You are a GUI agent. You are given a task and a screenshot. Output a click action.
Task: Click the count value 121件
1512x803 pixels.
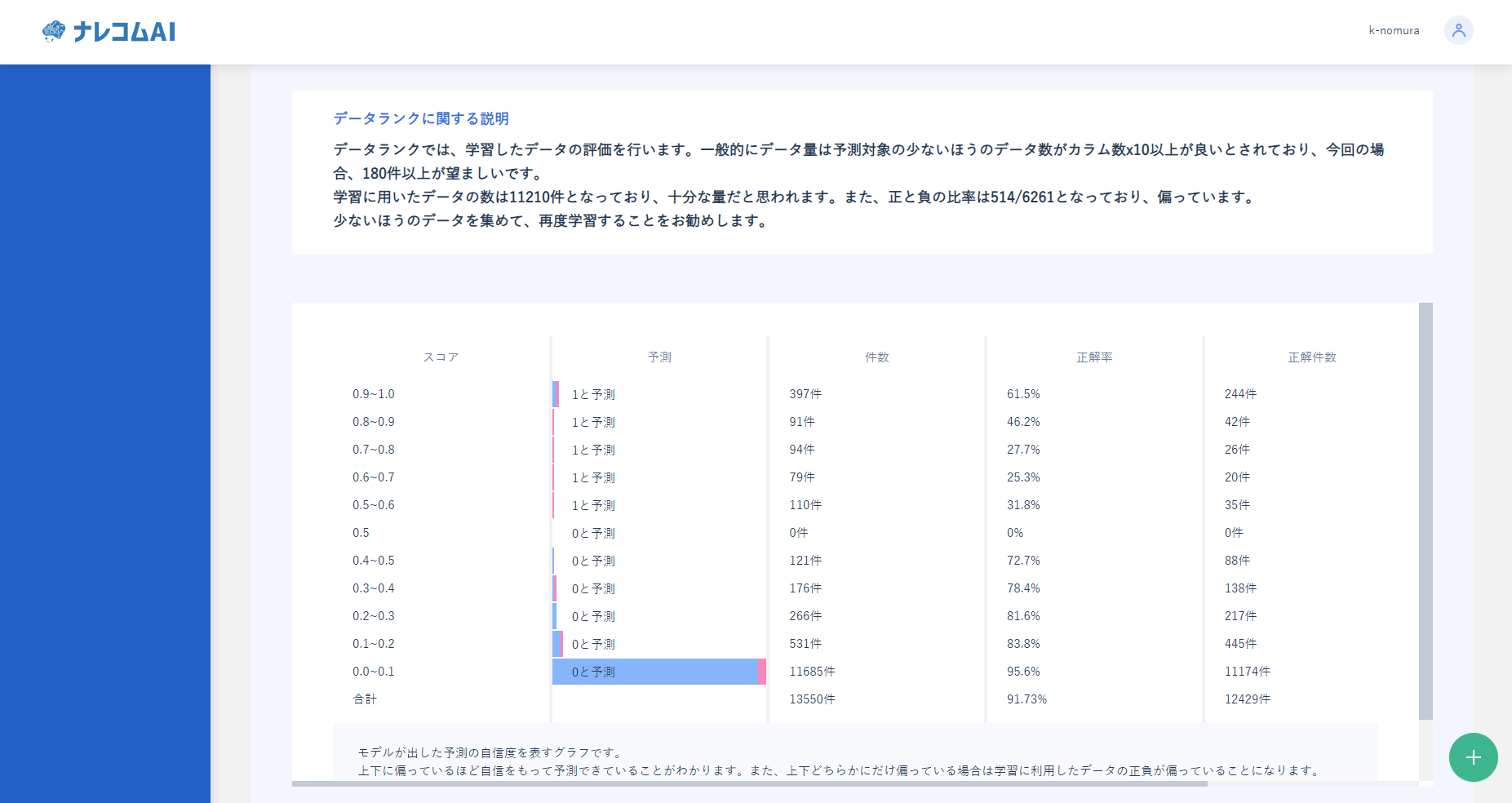[805, 561]
